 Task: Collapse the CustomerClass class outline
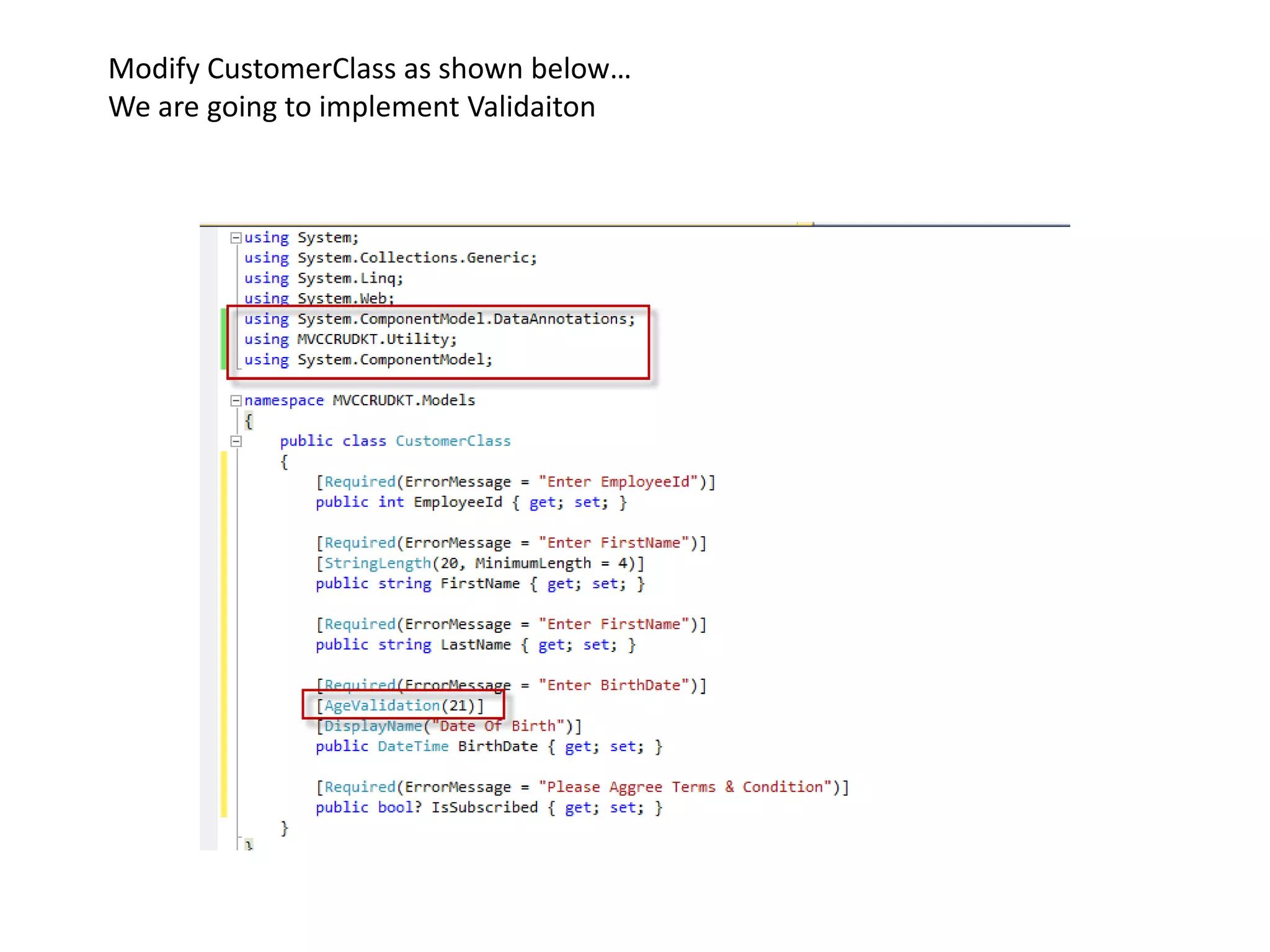pos(236,441)
